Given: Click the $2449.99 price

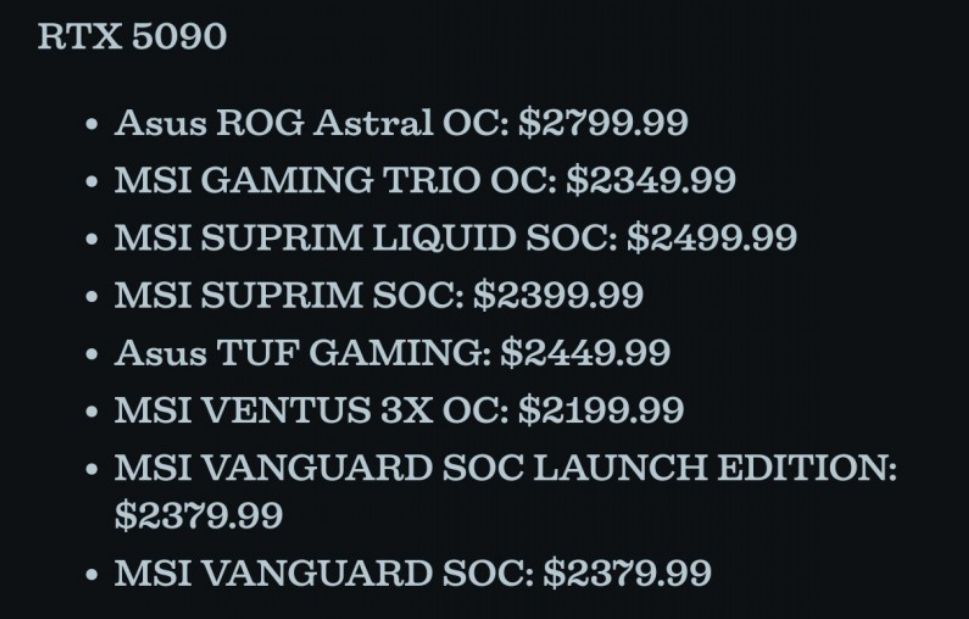Looking at the screenshot, I should pos(585,353).
